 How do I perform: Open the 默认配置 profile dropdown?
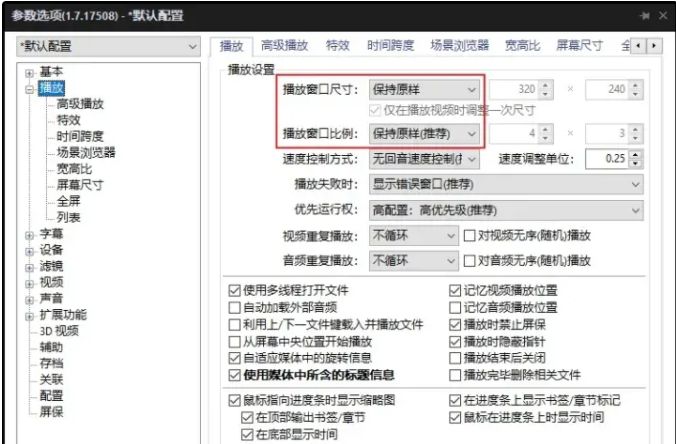coord(109,46)
